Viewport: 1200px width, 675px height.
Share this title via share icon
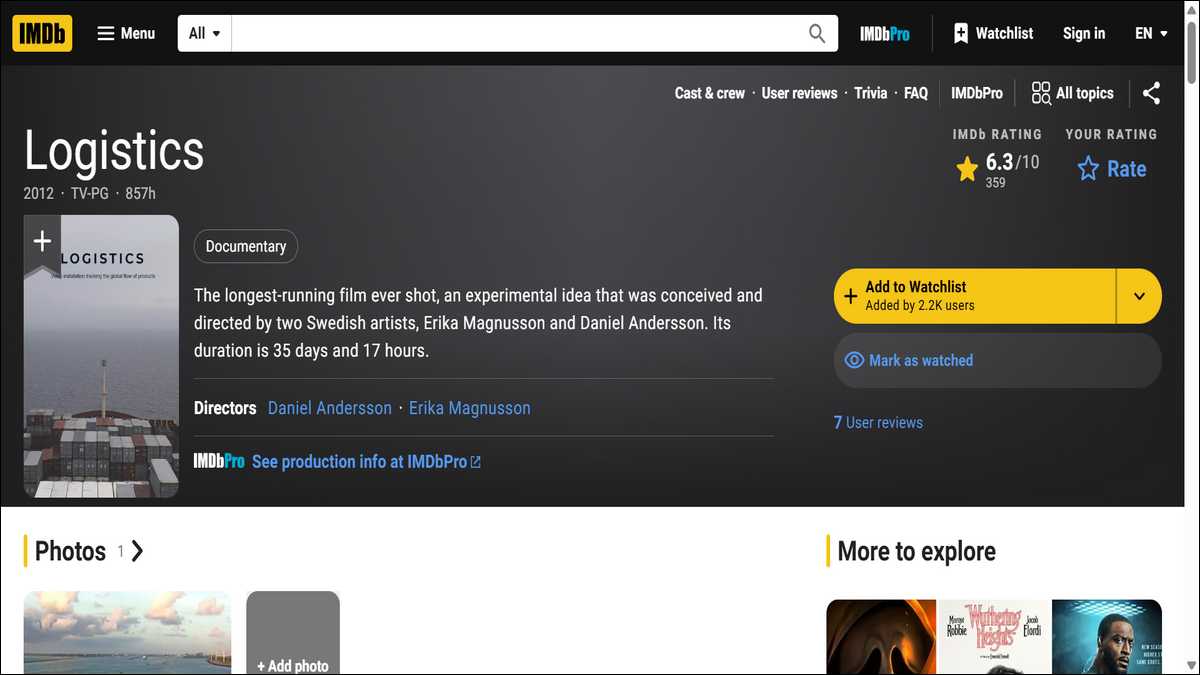pos(1152,93)
